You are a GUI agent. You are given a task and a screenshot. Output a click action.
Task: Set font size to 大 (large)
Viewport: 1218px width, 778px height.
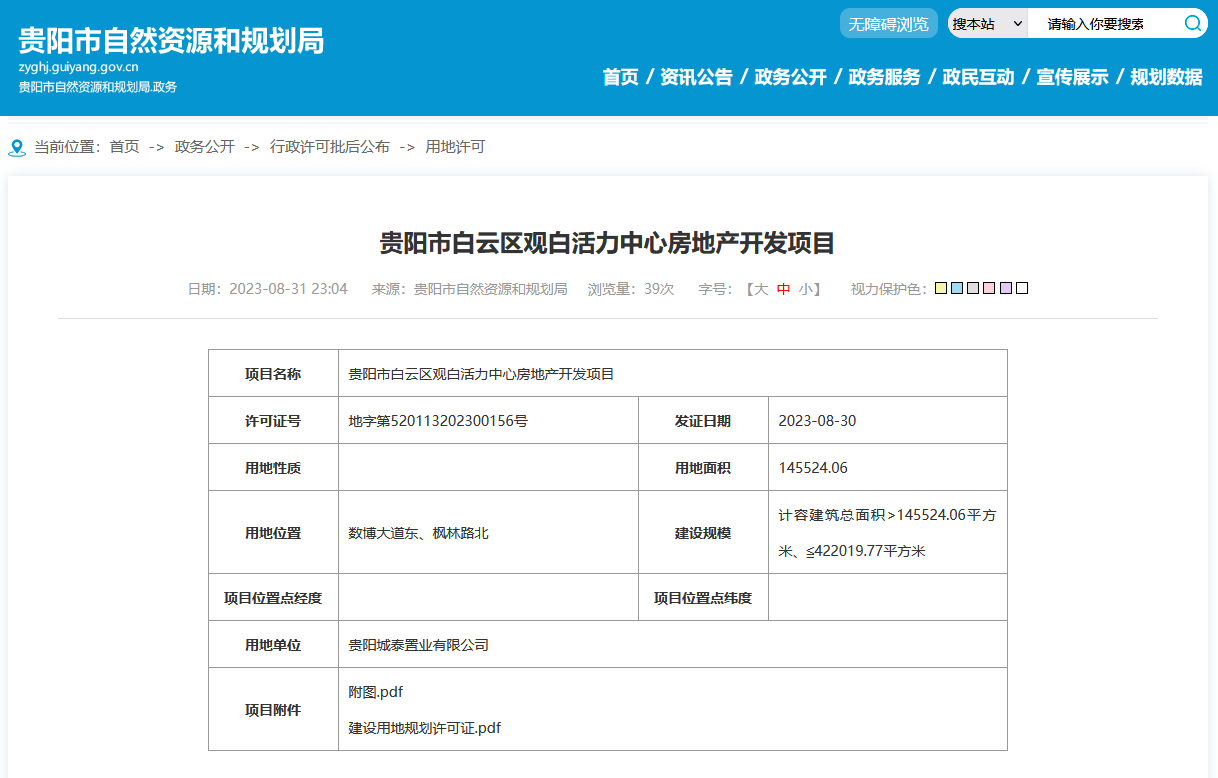click(761, 289)
